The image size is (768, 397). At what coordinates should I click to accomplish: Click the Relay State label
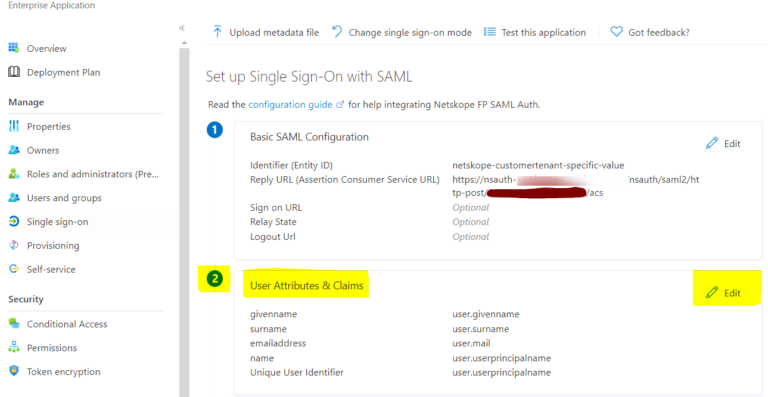(273, 222)
